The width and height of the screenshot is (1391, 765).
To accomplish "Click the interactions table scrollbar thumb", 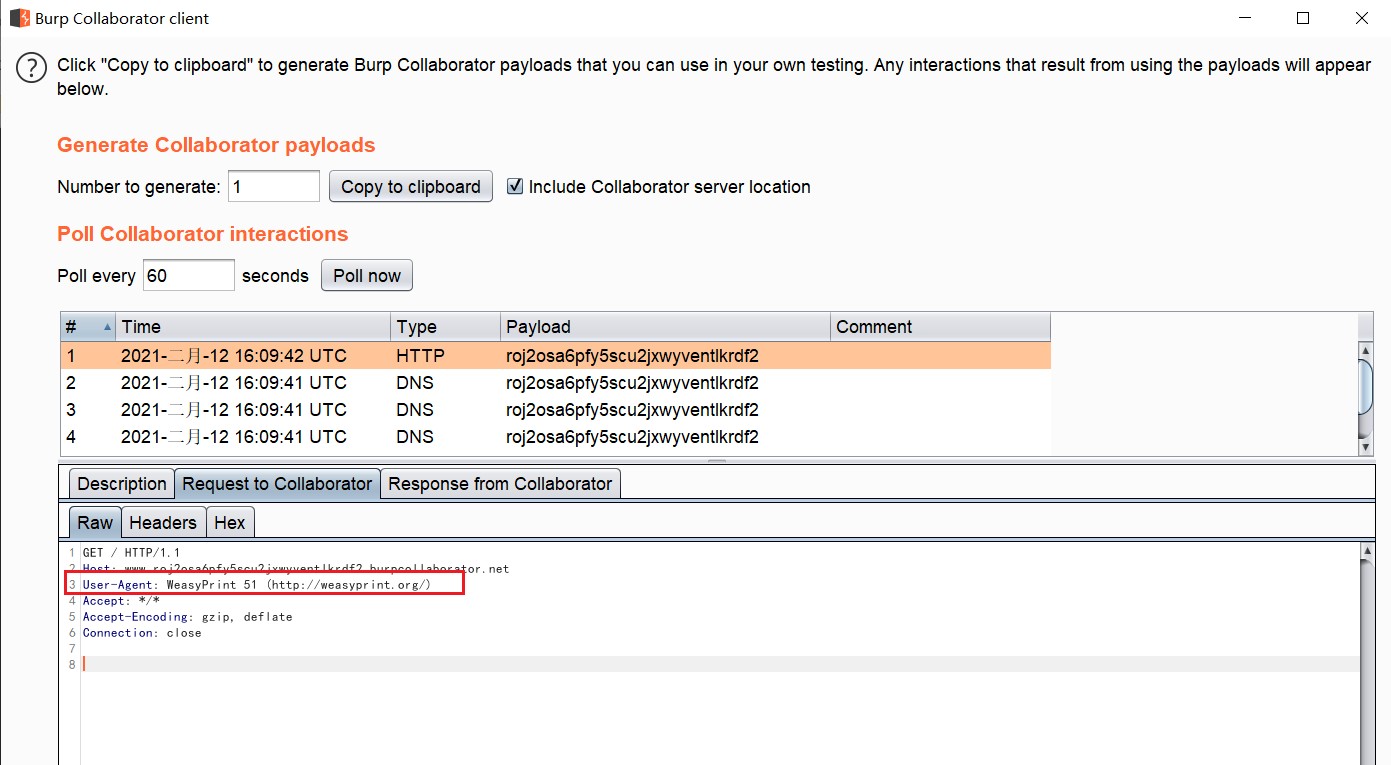I will pyautogui.click(x=1365, y=385).
